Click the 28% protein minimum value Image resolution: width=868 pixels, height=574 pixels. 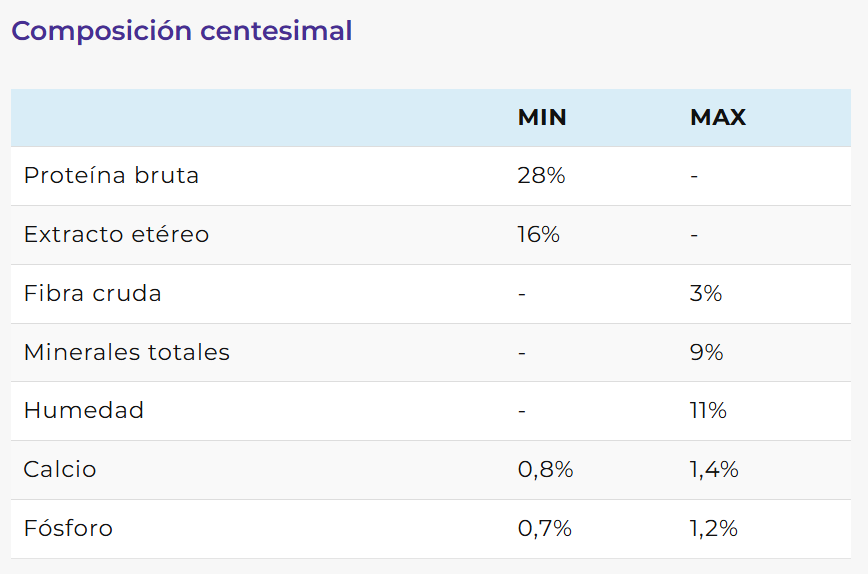click(541, 176)
